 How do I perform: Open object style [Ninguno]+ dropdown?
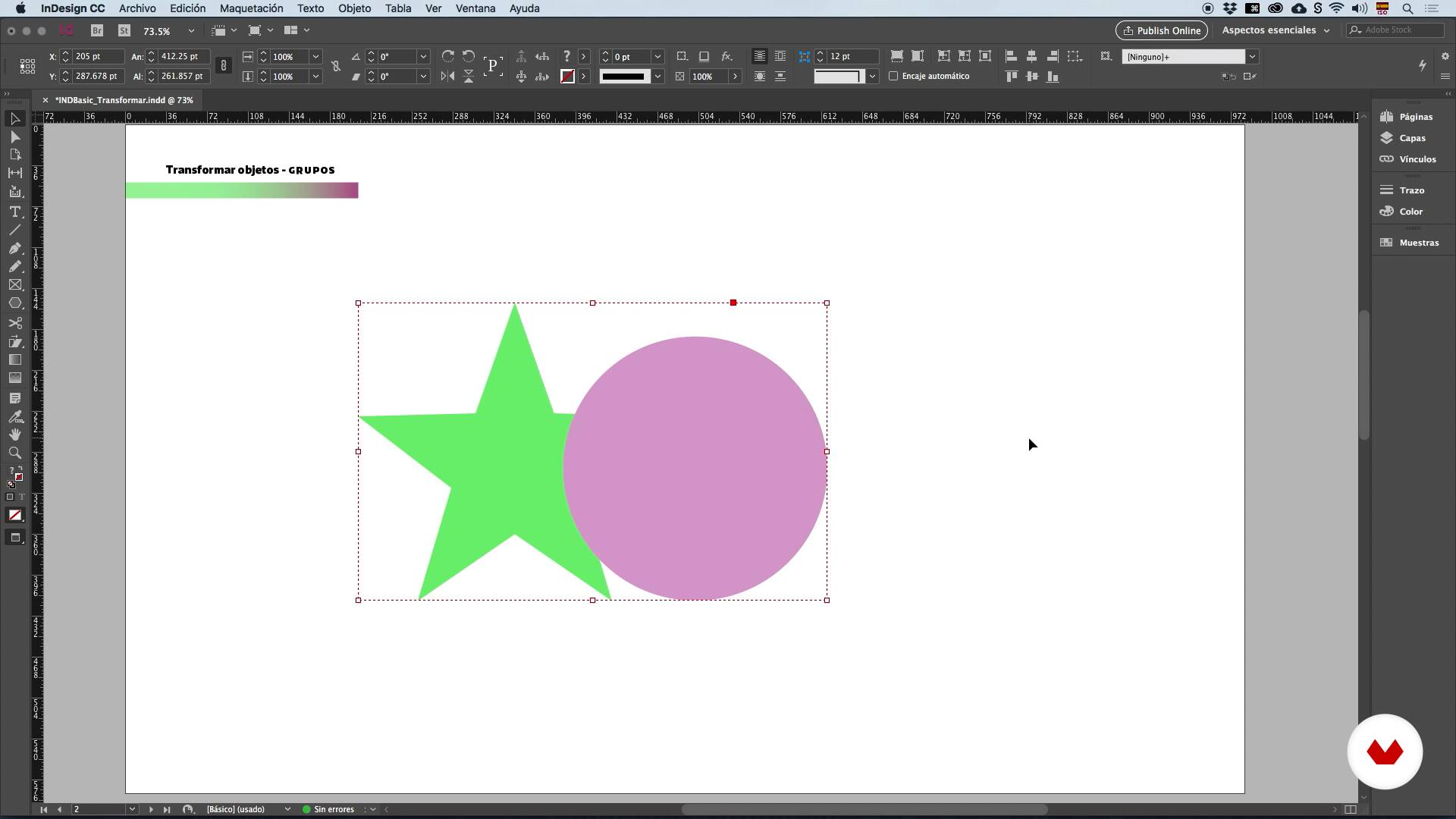(x=1252, y=57)
